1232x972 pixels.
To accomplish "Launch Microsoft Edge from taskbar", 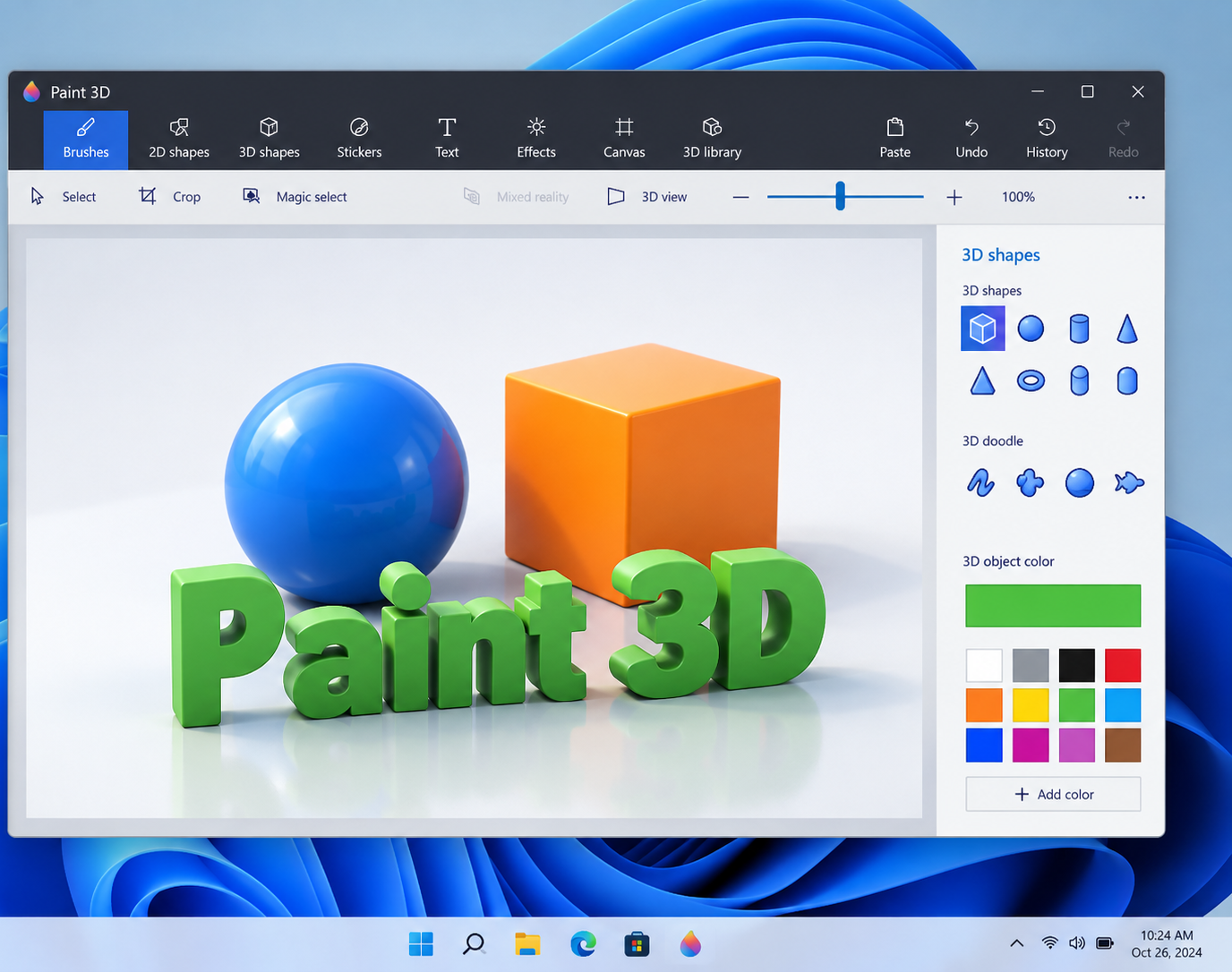I will pos(583,944).
